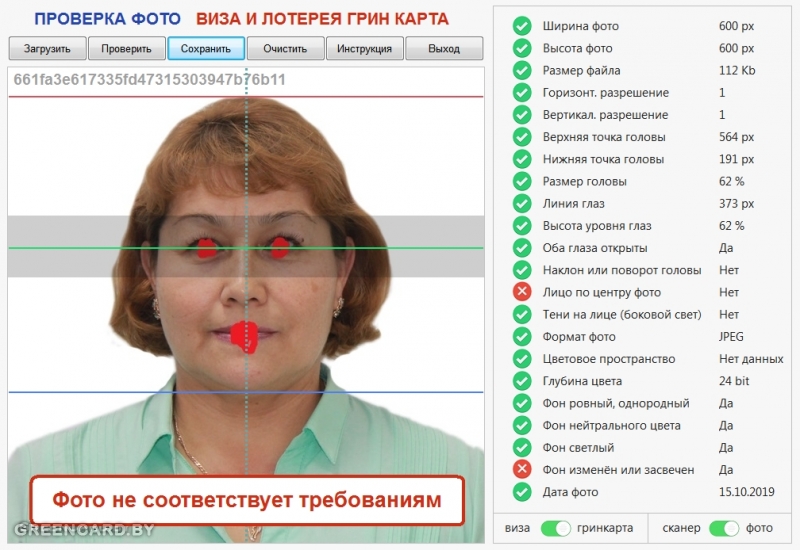Click check icon for Оба глаза открыты
The height and width of the screenshot is (550, 800).
coord(522,248)
